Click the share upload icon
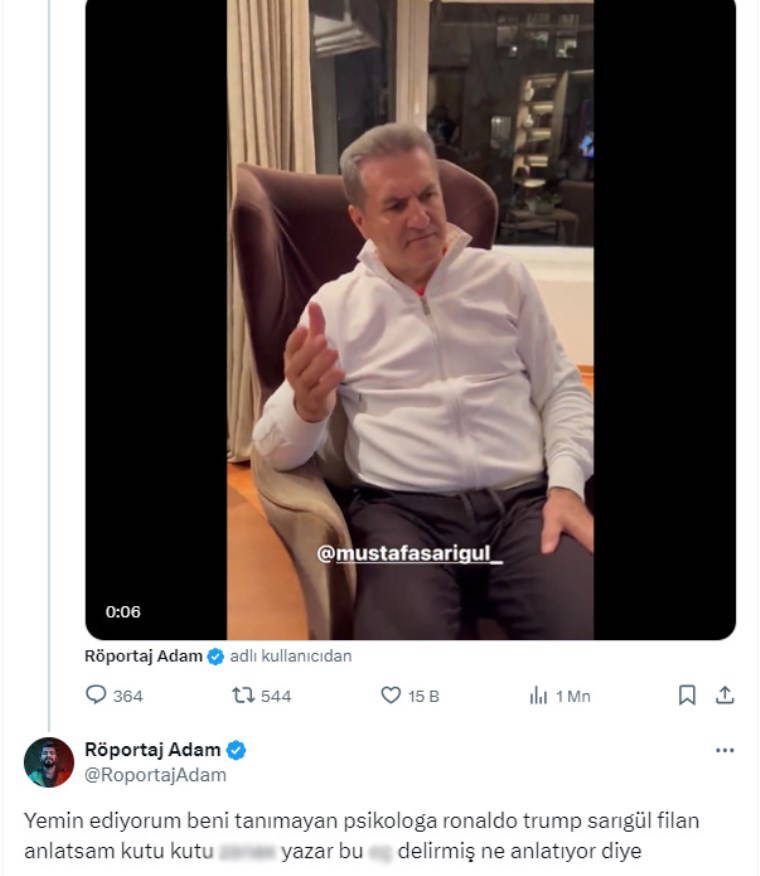The height and width of the screenshot is (876, 760). pyautogui.click(x=726, y=695)
